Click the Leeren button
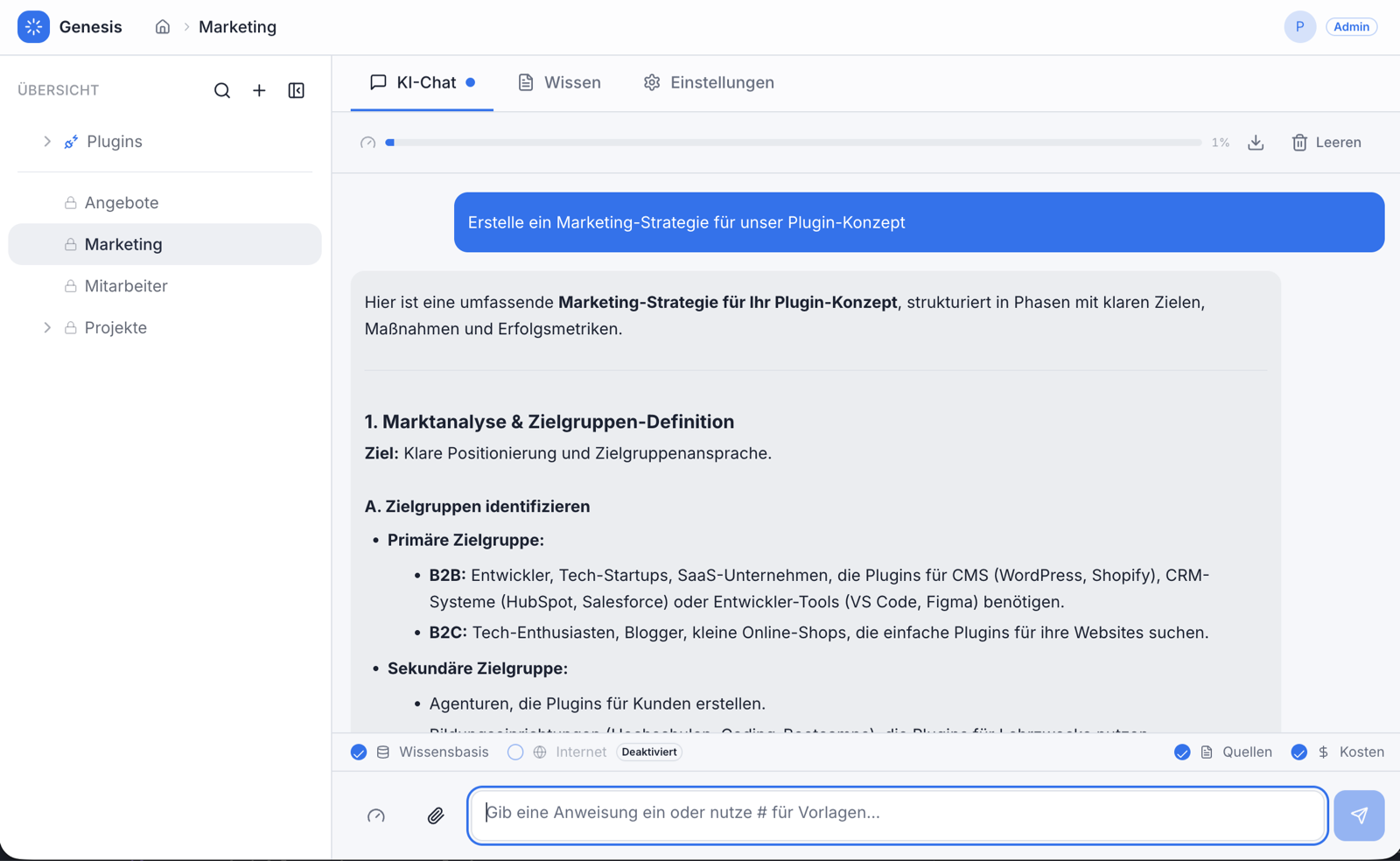1400x861 pixels. 1326,143
